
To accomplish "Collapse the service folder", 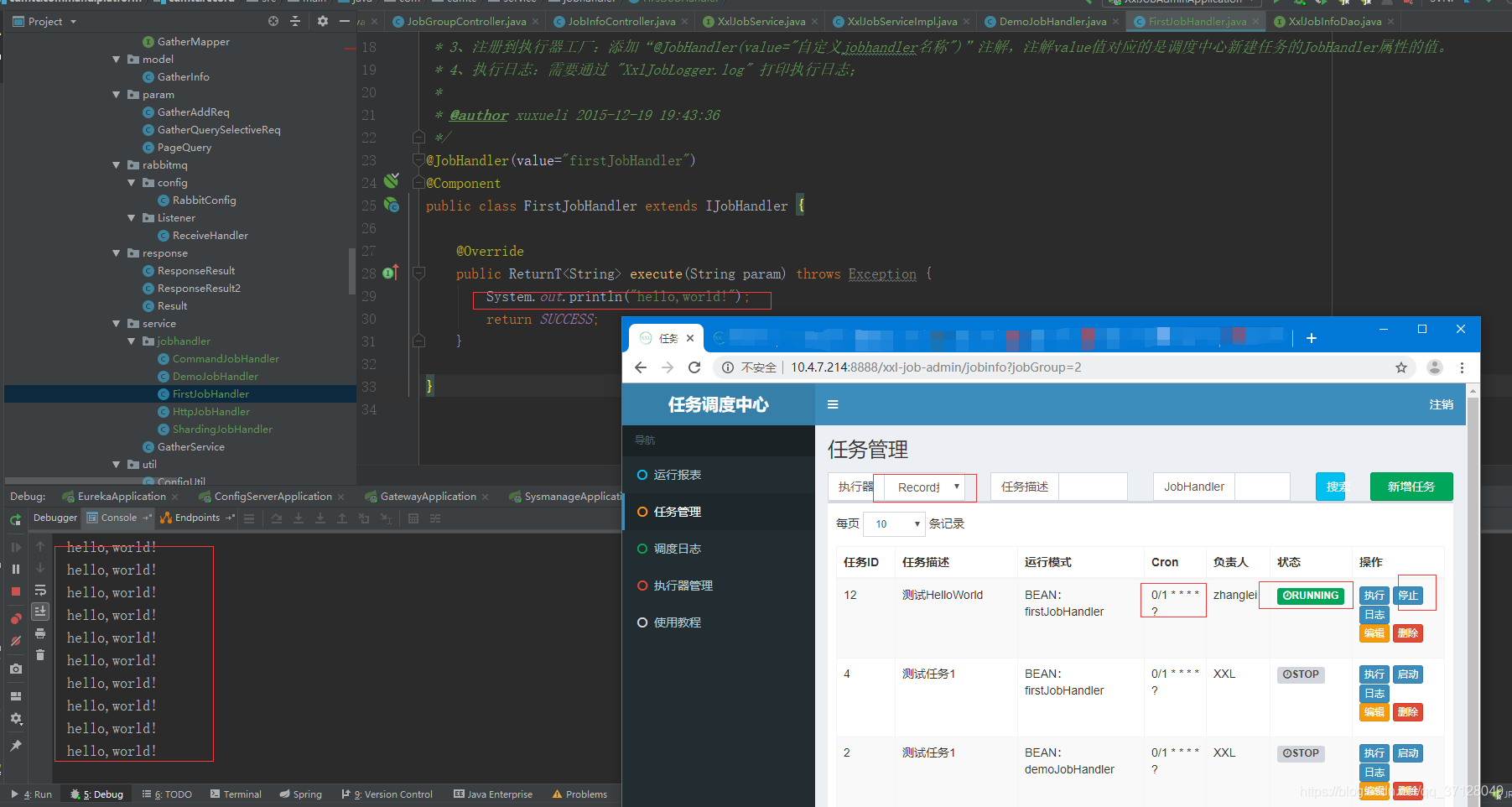I will (x=117, y=324).
